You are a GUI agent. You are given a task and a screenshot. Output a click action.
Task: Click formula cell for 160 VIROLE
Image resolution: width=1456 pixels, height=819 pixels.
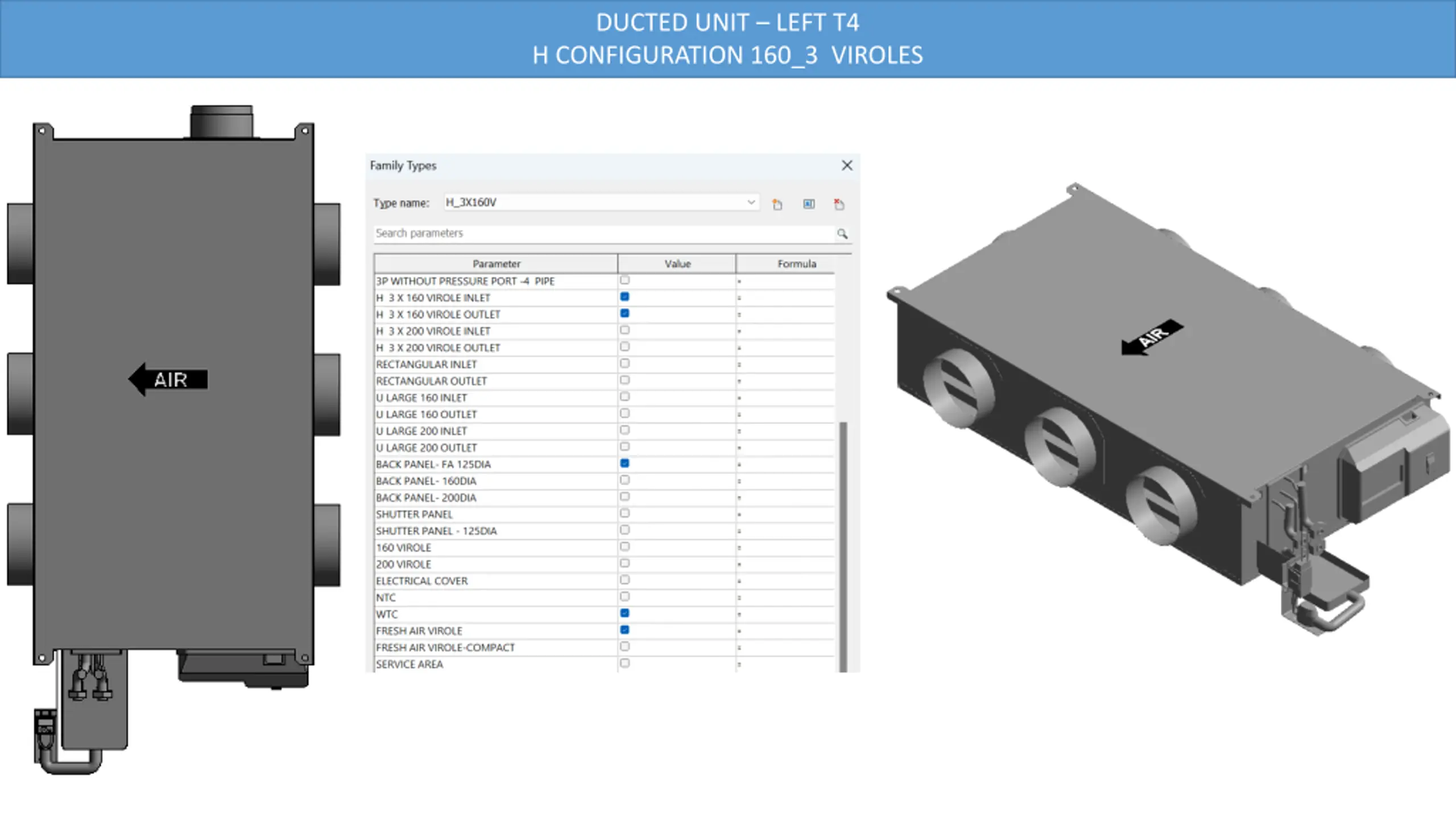pyautogui.click(x=785, y=548)
